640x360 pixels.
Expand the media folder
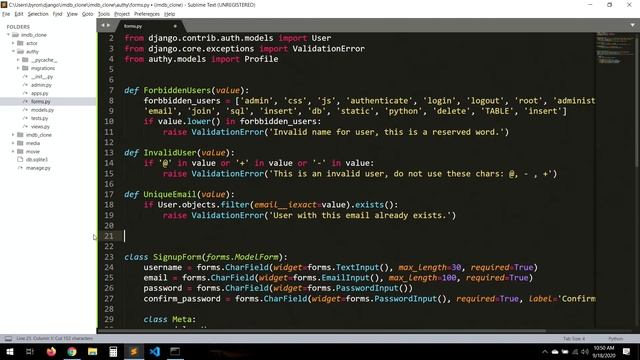[13, 143]
